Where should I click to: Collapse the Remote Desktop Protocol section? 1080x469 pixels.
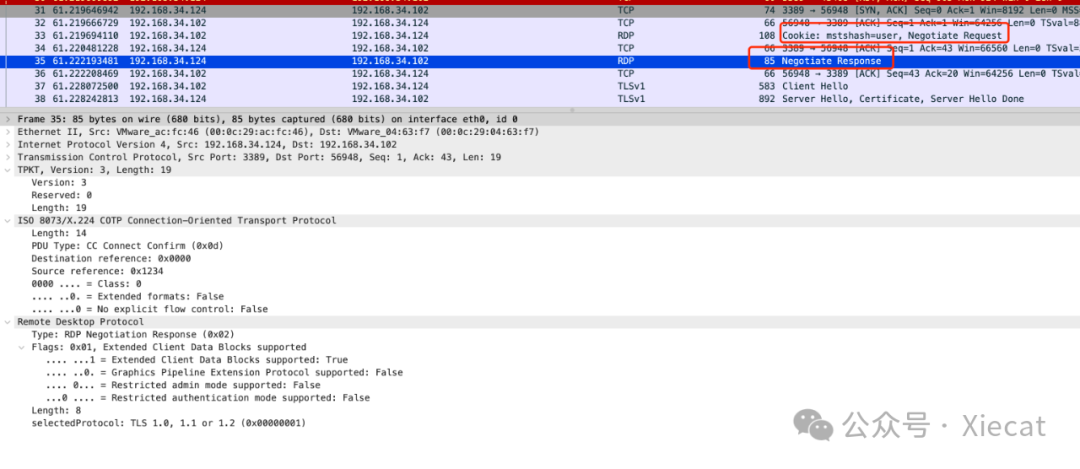point(9,322)
